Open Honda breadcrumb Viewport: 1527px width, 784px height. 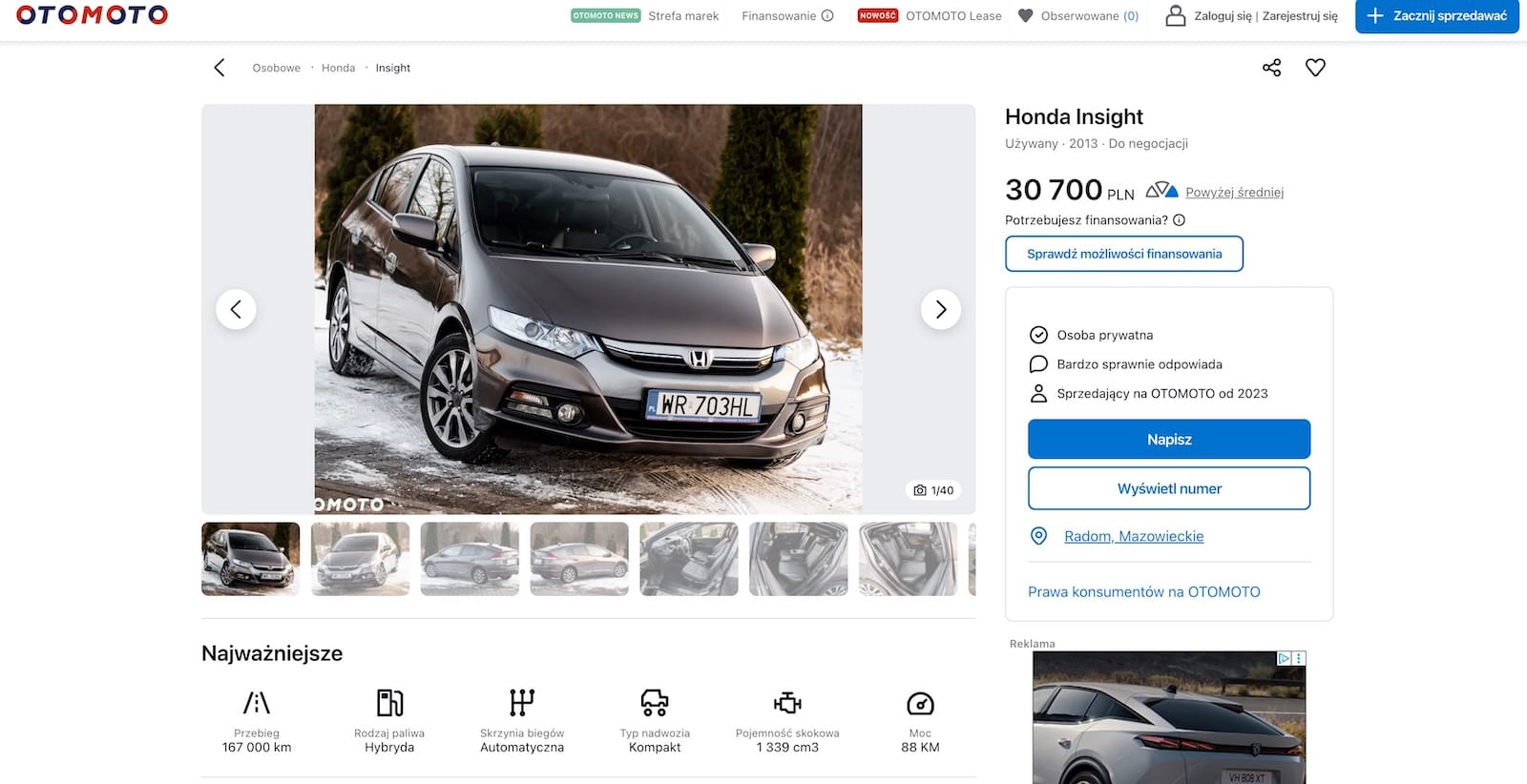coord(338,68)
